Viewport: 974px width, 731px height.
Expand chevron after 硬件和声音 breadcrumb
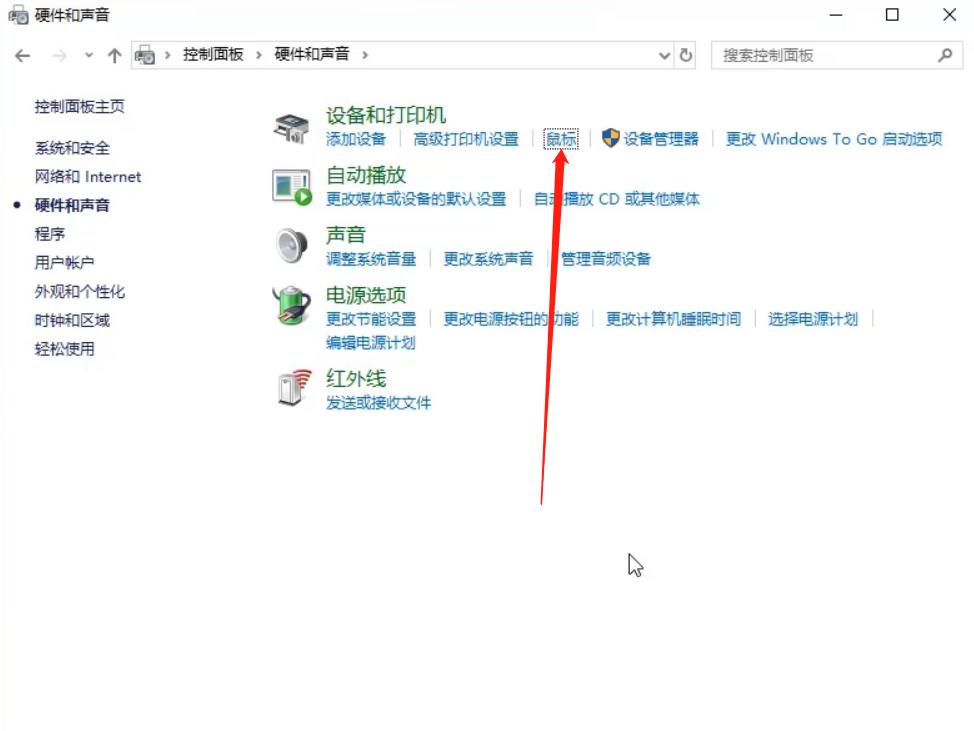pyautogui.click(x=365, y=55)
